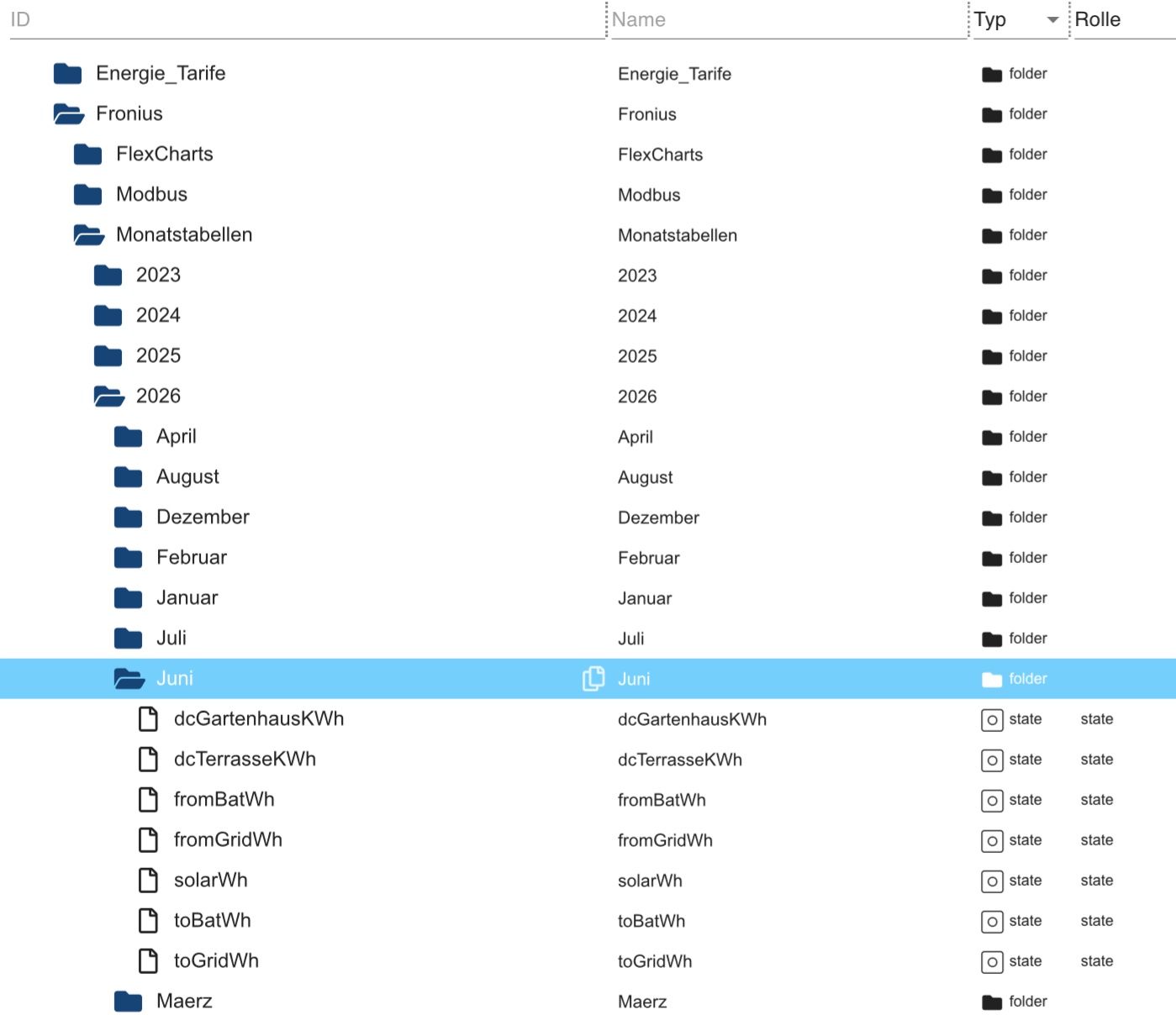Click the file icon beside toGridWh

coord(148,960)
